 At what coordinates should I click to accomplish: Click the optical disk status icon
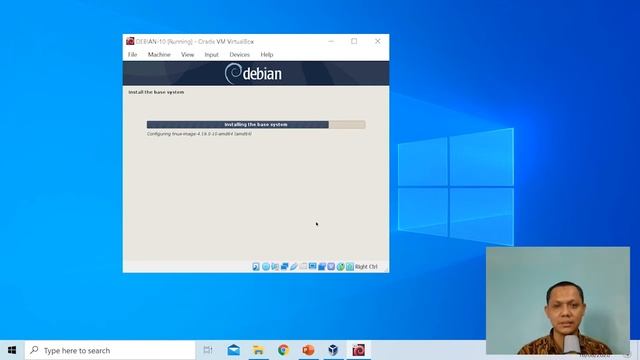[x=266, y=267]
